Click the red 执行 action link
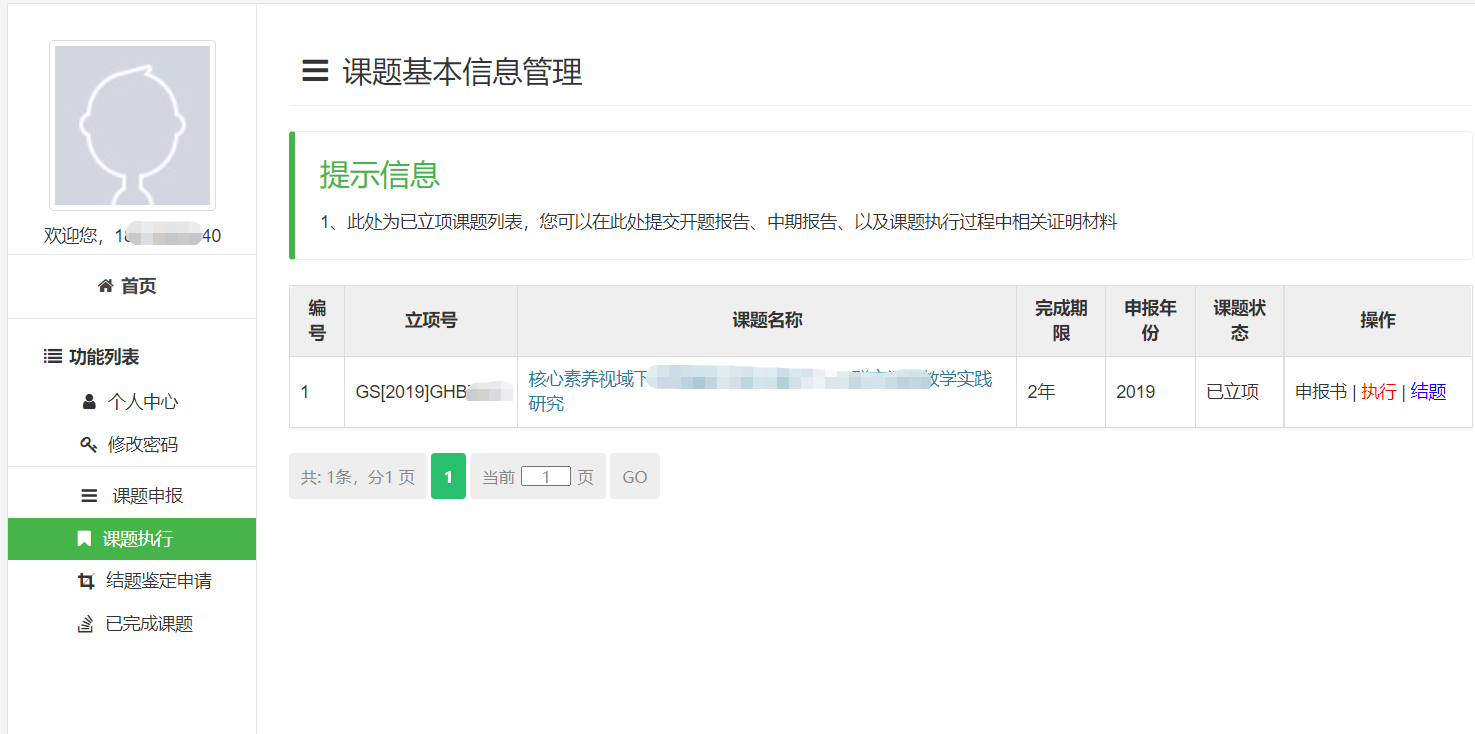Viewport: 1475px width, 734px height. (1378, 392)
